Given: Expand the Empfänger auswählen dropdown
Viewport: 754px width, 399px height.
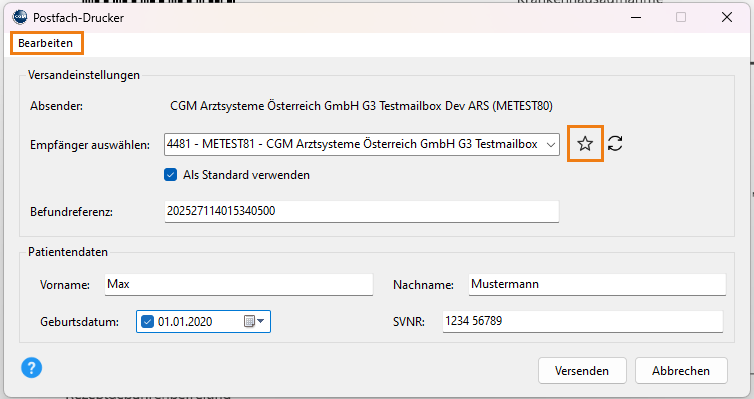Looking at the screenshot, I should [x=551, y=144].
